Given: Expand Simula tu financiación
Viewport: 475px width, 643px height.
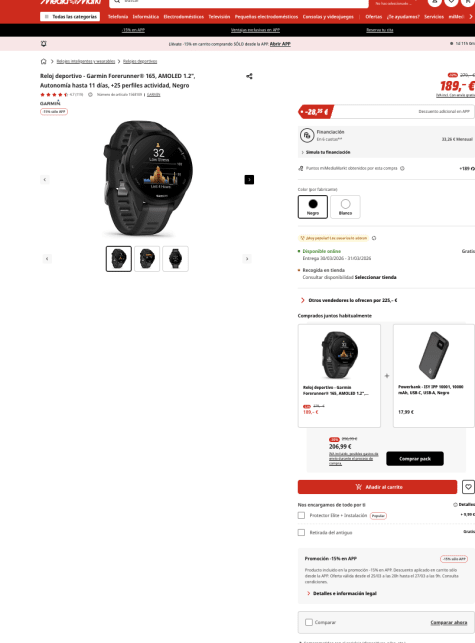Looking at the screenshot, I should (326, 152).
